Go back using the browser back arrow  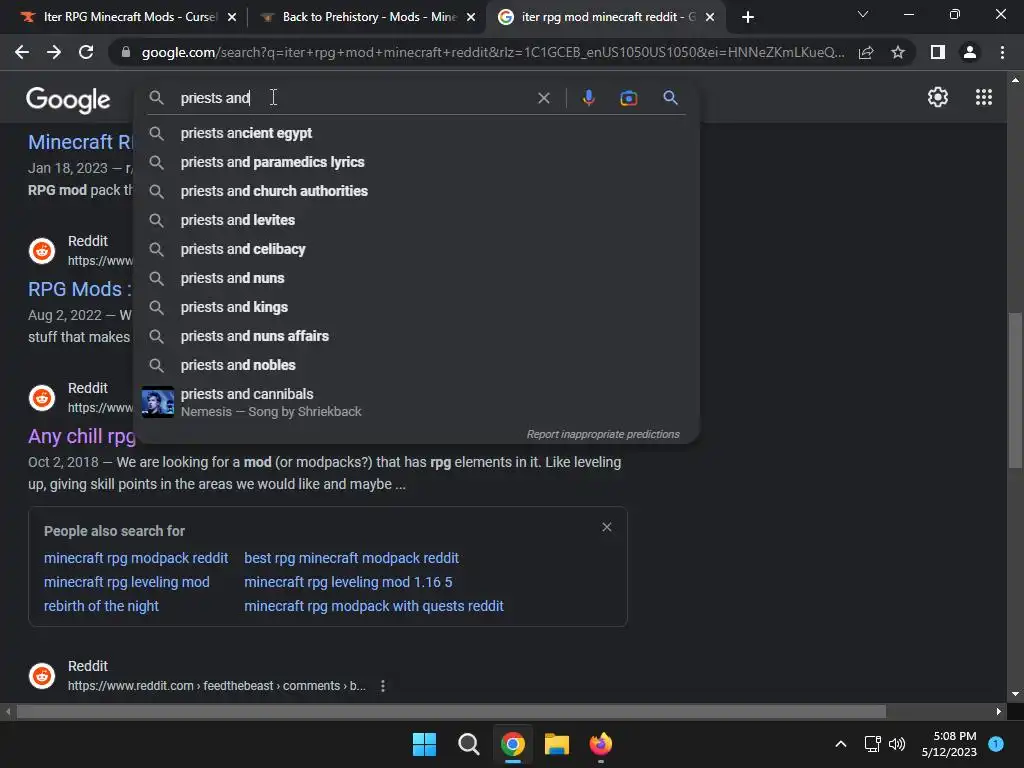(x=22, y=52)
